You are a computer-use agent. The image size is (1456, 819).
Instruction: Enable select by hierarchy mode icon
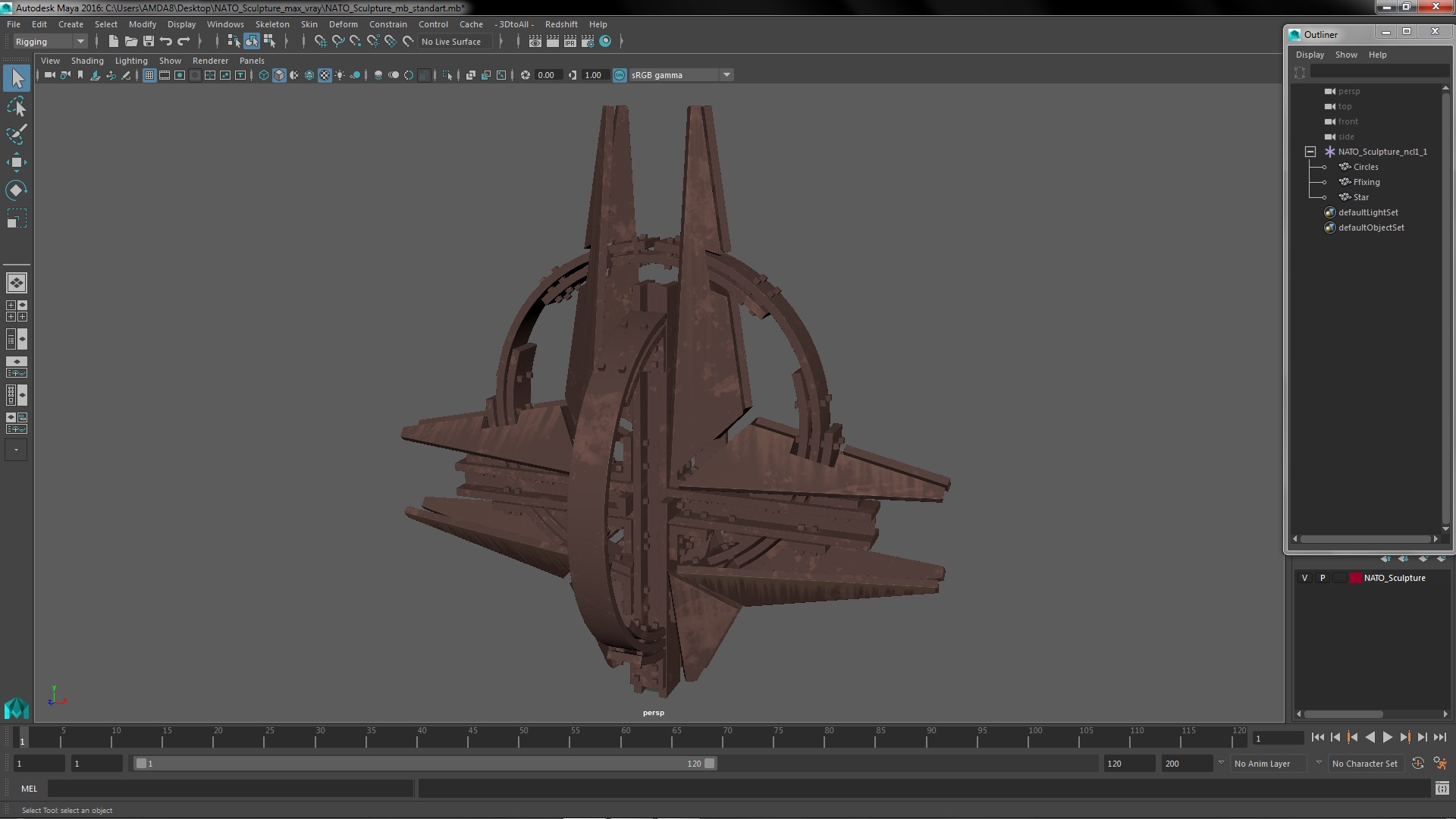tap(234, 42)
